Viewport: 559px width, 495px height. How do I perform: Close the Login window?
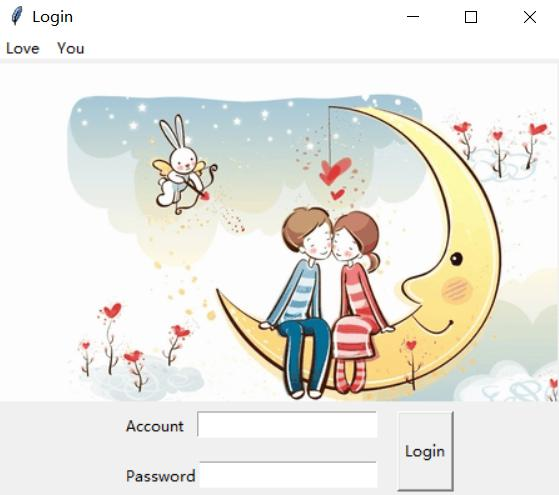(530, 17)
